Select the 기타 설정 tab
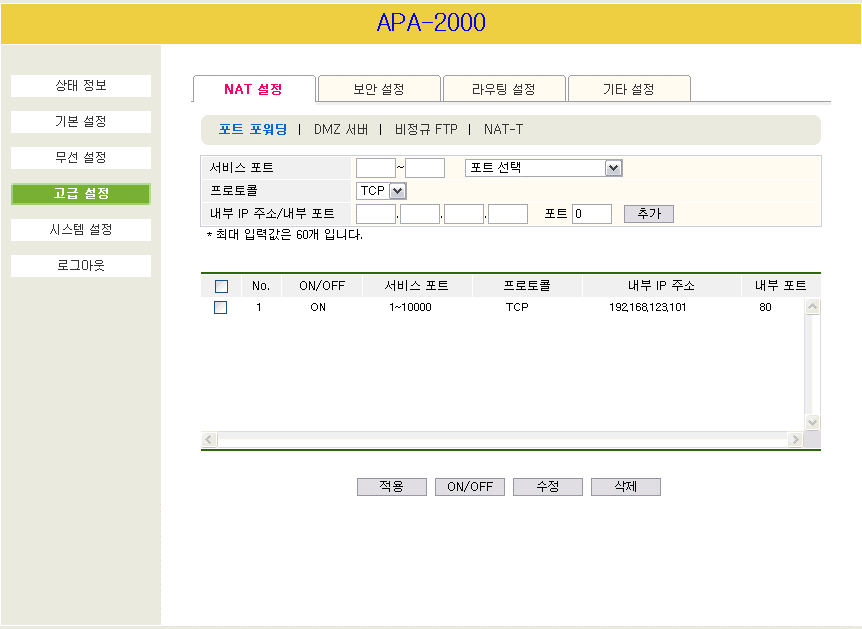Screen dimensions: 862x629 [628, 90]
